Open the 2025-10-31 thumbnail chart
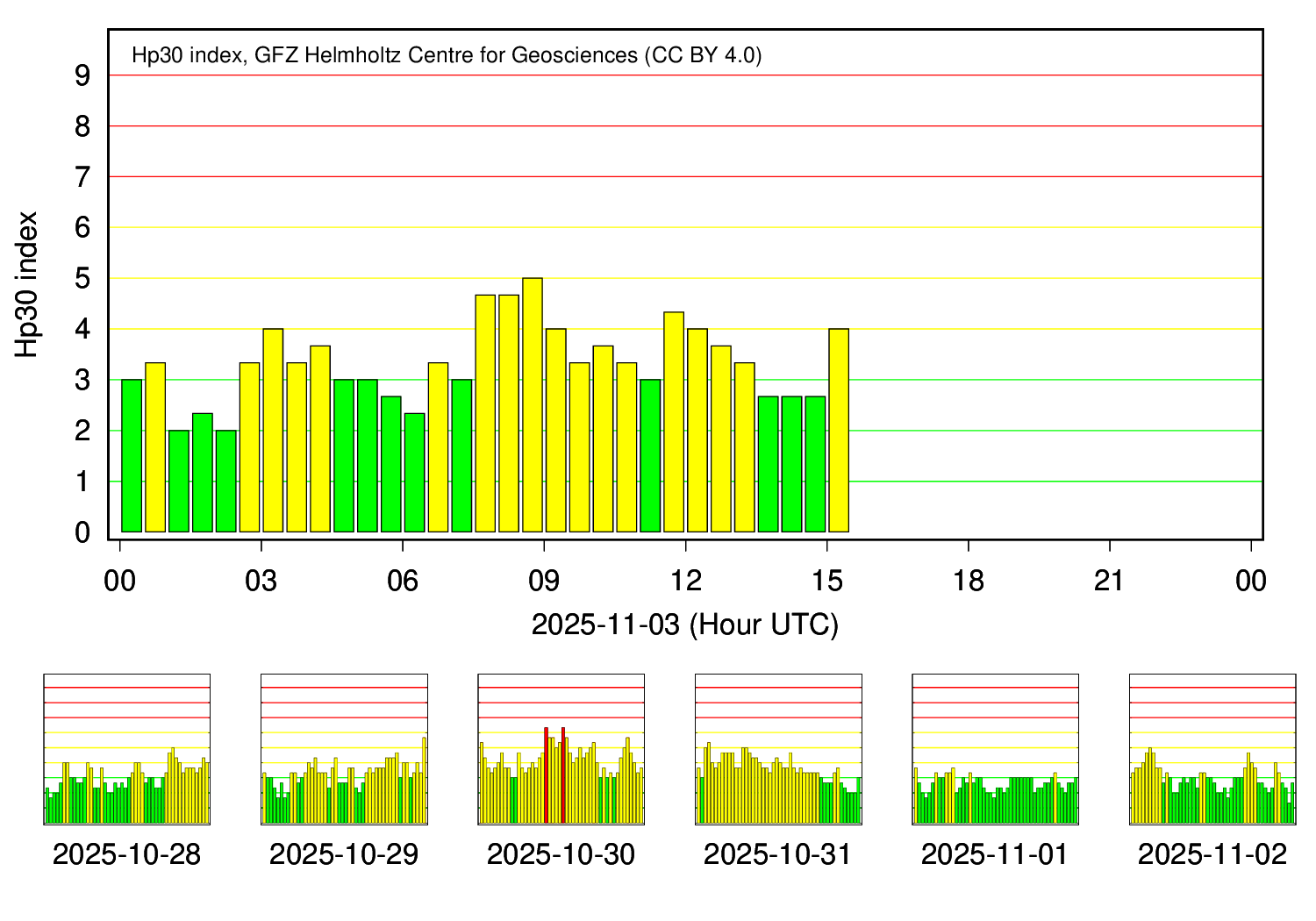The image size is (1316, 921). [x=778, y=749]
